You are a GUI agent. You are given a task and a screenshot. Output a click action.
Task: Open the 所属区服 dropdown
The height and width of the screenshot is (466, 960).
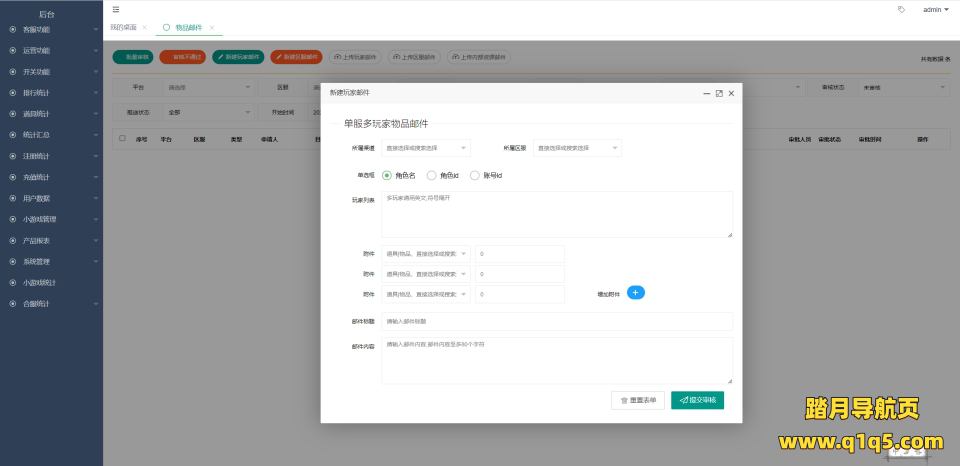pyautogui.click(x=577, y=148)
